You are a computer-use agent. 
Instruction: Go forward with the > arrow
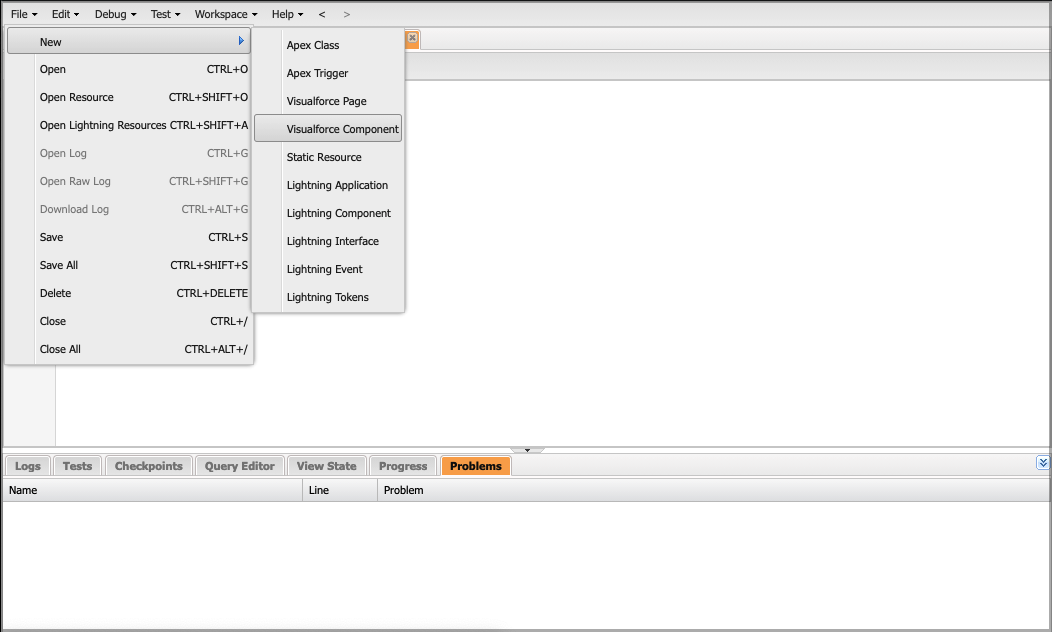click(x=346, y=14)
